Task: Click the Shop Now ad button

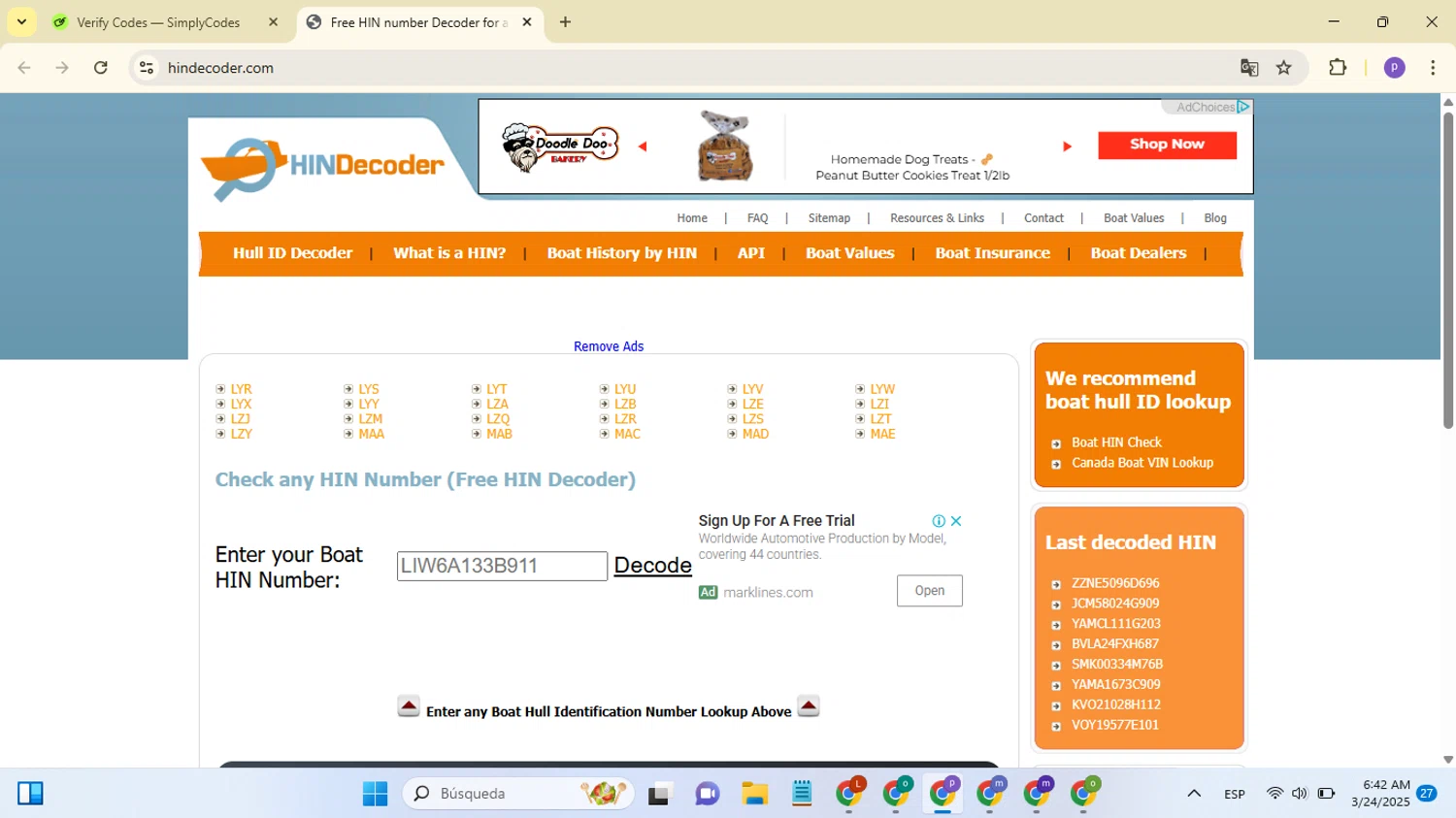Action: click(x=1167, y=145)
